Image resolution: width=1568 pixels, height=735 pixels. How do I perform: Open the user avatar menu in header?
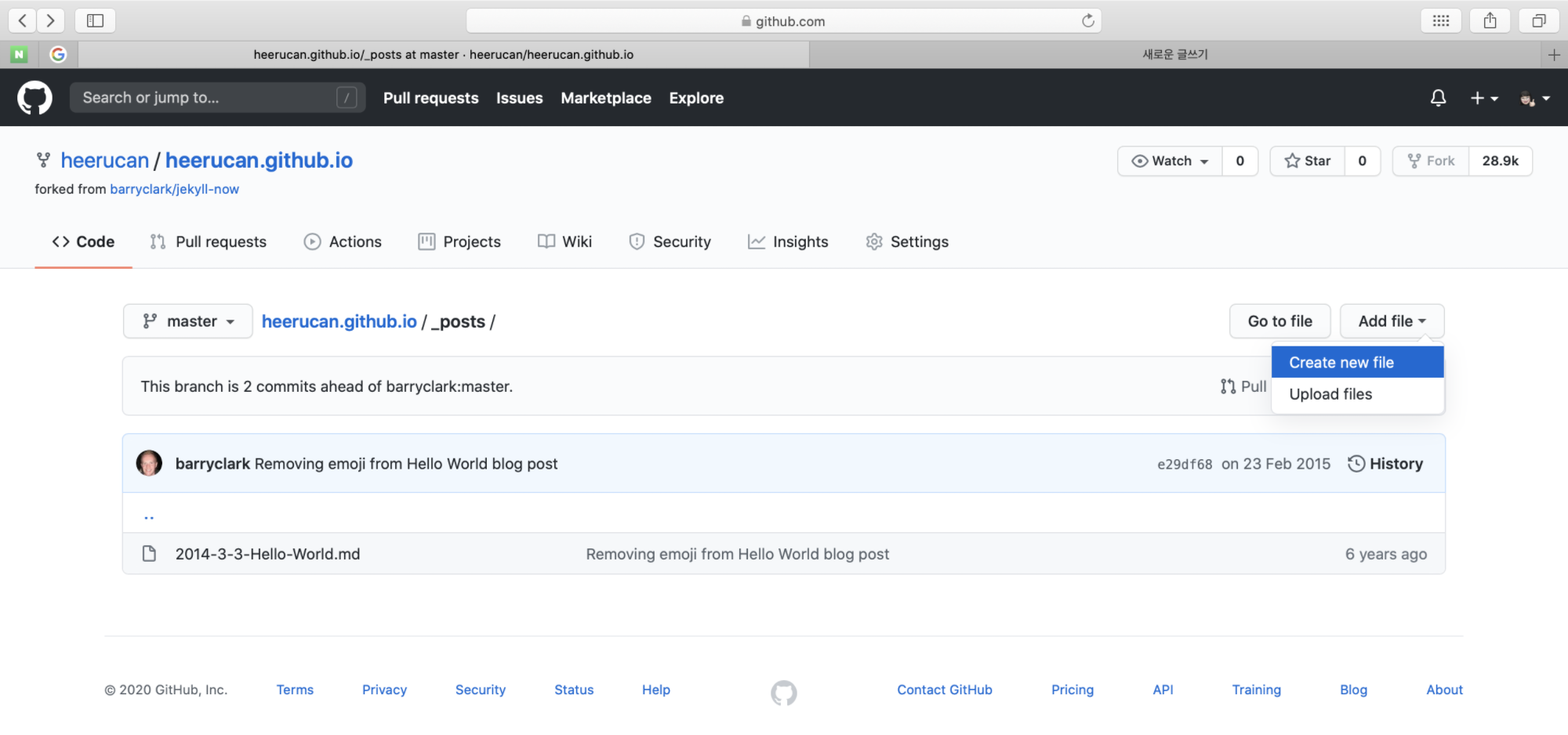[1534, 98]
